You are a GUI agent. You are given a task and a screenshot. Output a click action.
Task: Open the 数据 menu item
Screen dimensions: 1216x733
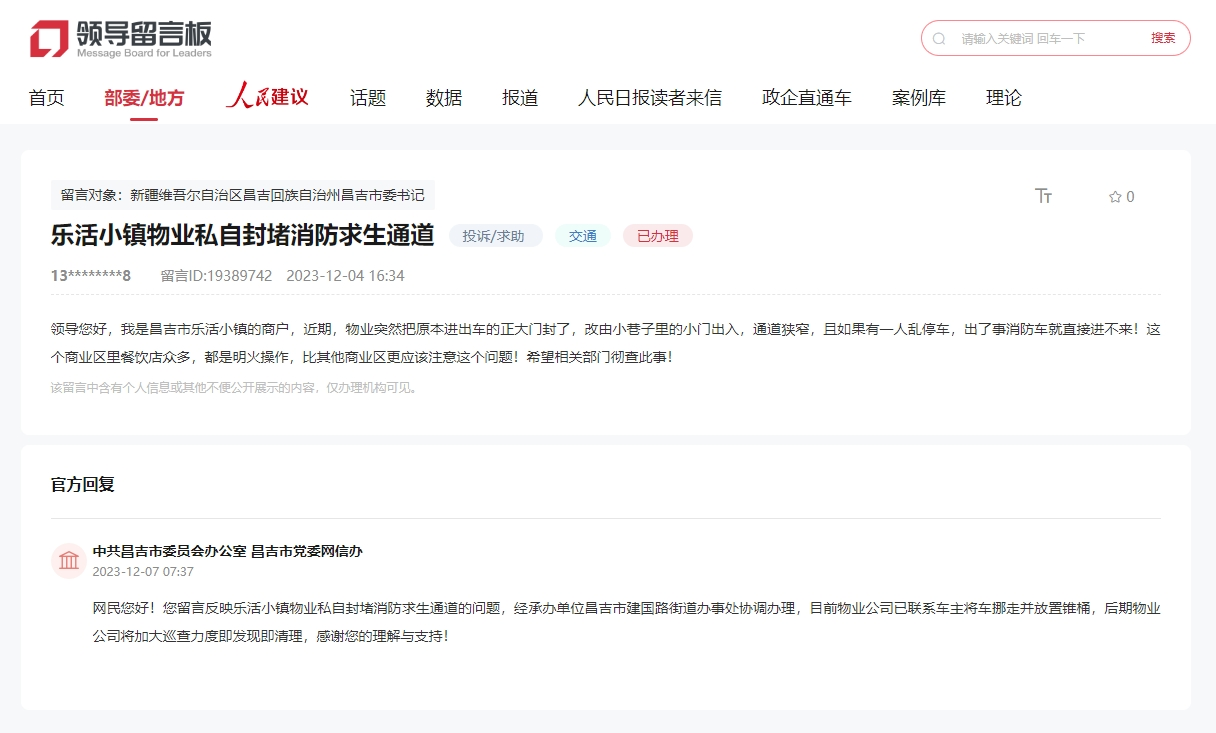(x=444, y=98)
